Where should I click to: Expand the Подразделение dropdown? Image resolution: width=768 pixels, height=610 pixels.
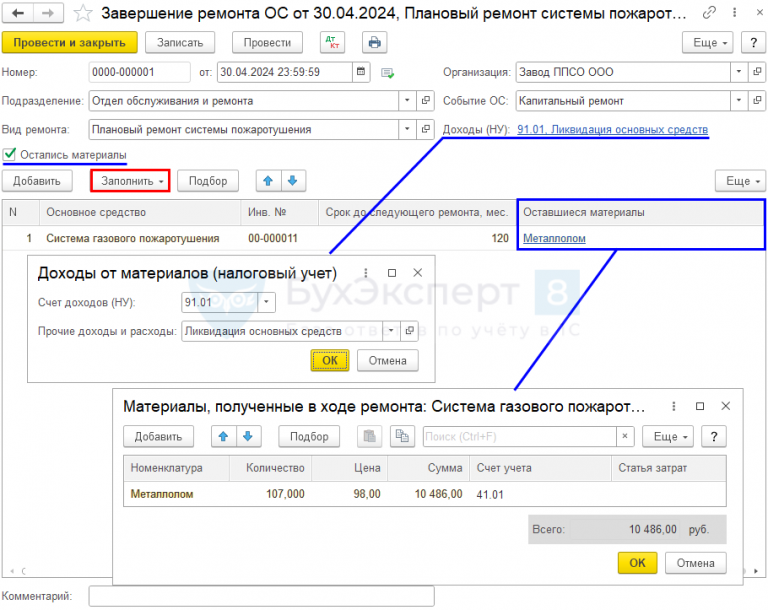pos(407,101)
